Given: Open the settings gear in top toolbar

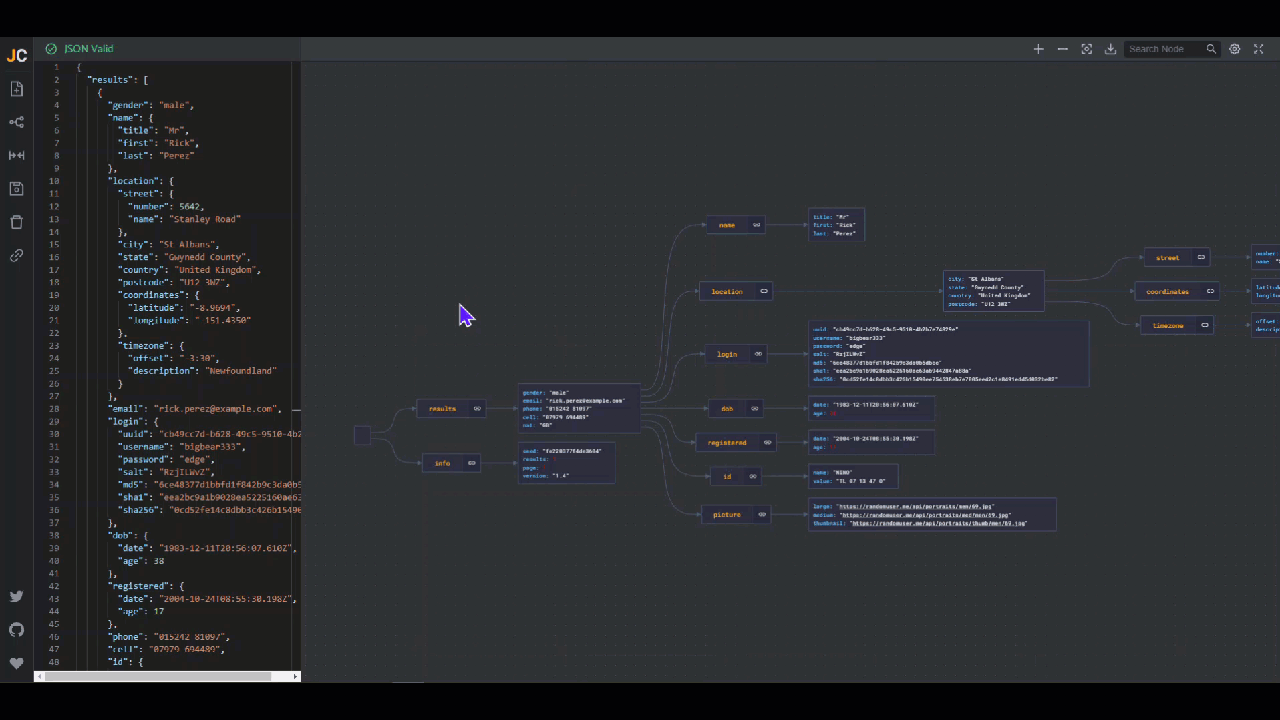Looking at the screenshot, I should (x=1235, y=49).
